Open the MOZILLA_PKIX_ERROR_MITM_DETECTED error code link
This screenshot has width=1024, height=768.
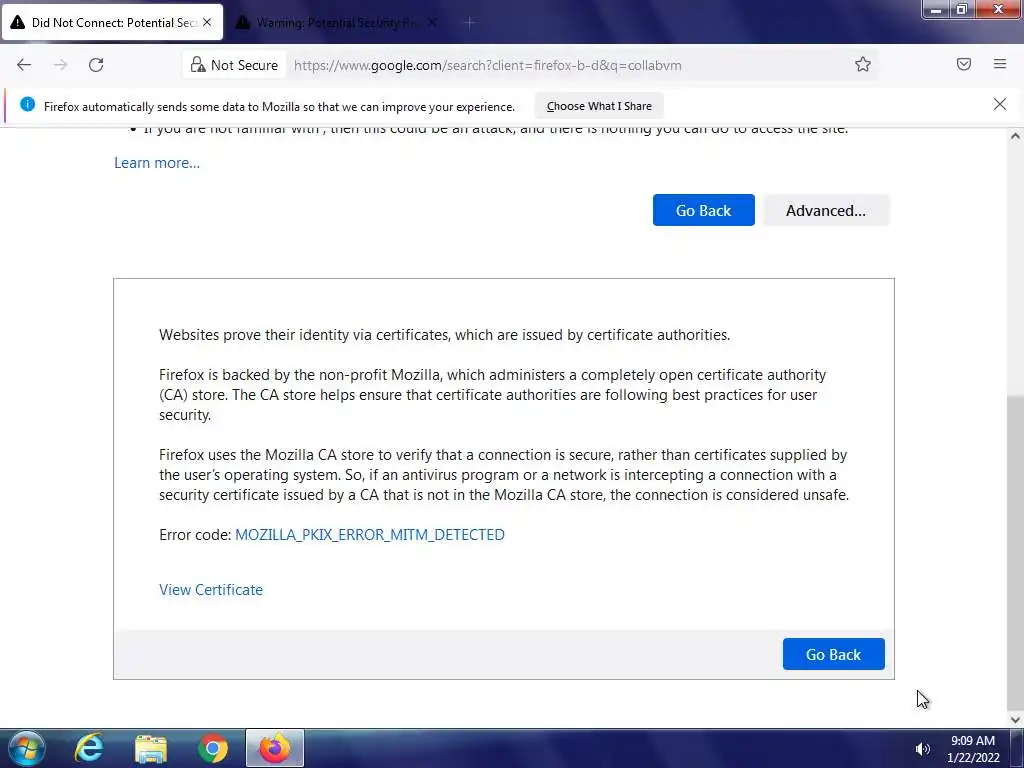tap(370, 535)
